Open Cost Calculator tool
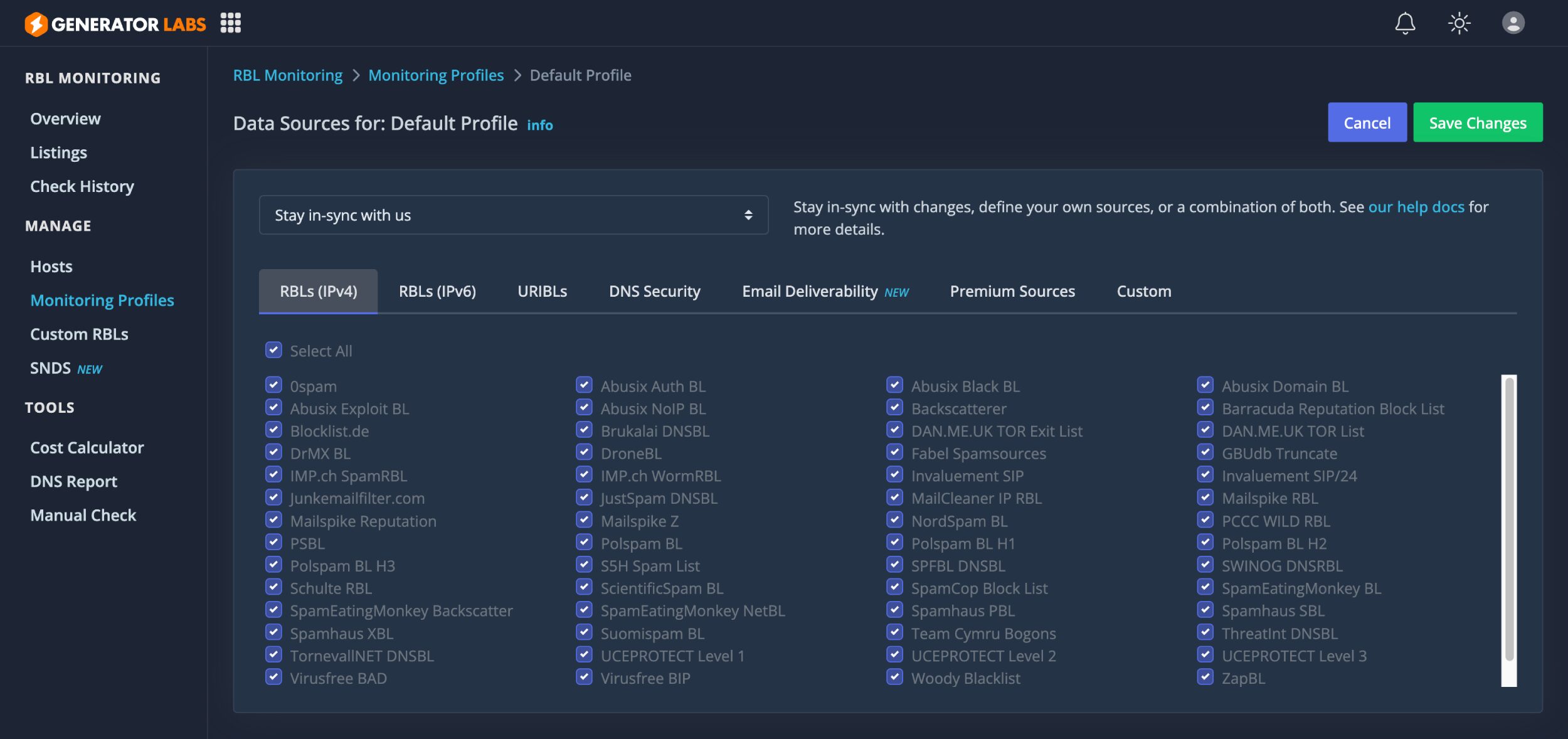The image size is (1568, 739). pos(87,447)
